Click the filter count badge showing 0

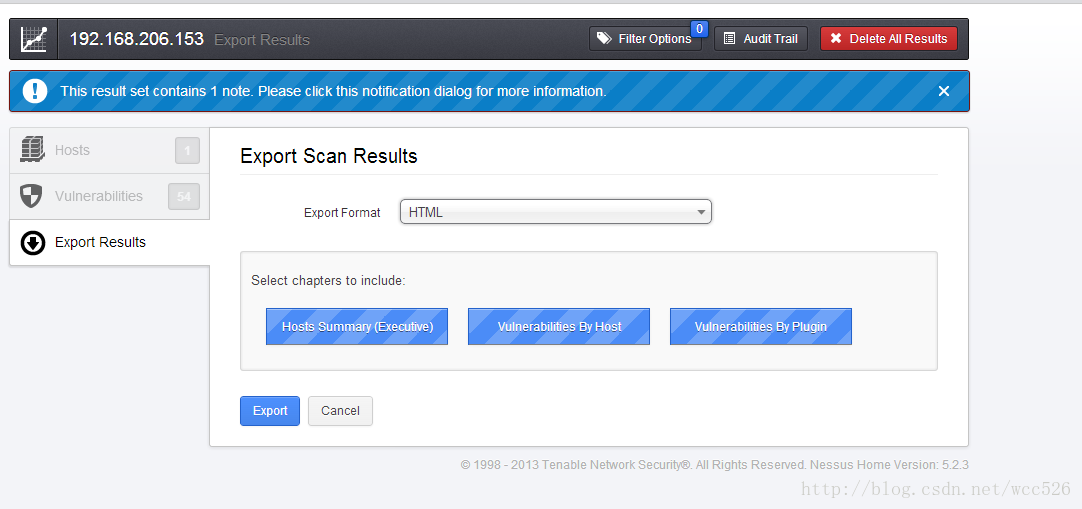(700, 29)
